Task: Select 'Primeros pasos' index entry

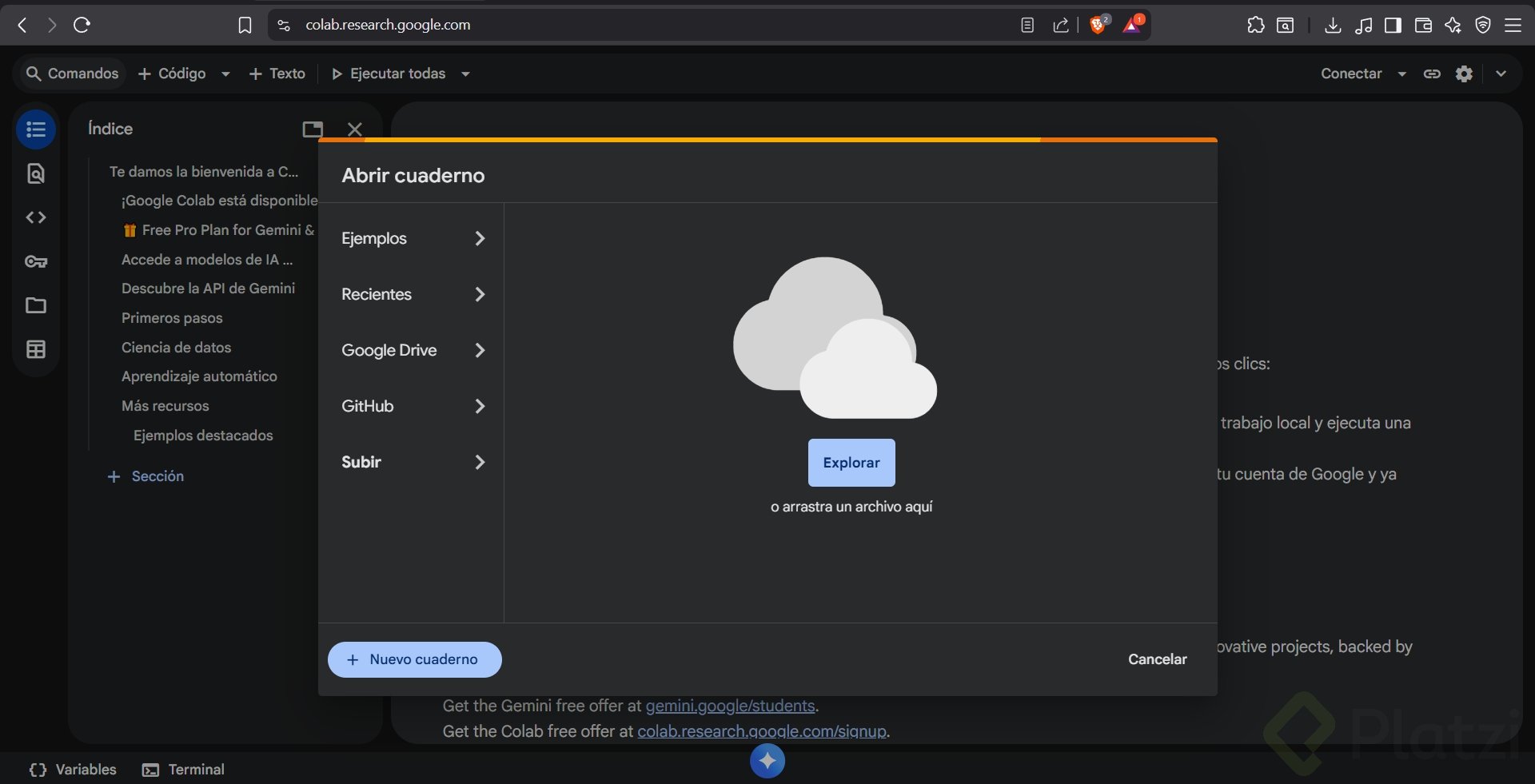Action: click(x=172, y=318)
